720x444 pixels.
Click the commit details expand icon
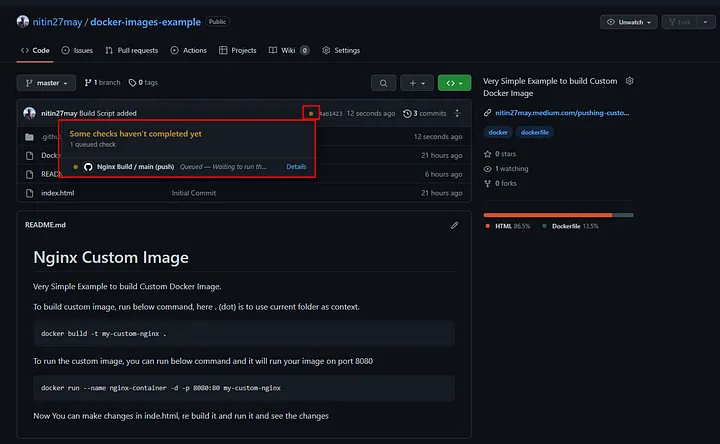coord(457,113)
